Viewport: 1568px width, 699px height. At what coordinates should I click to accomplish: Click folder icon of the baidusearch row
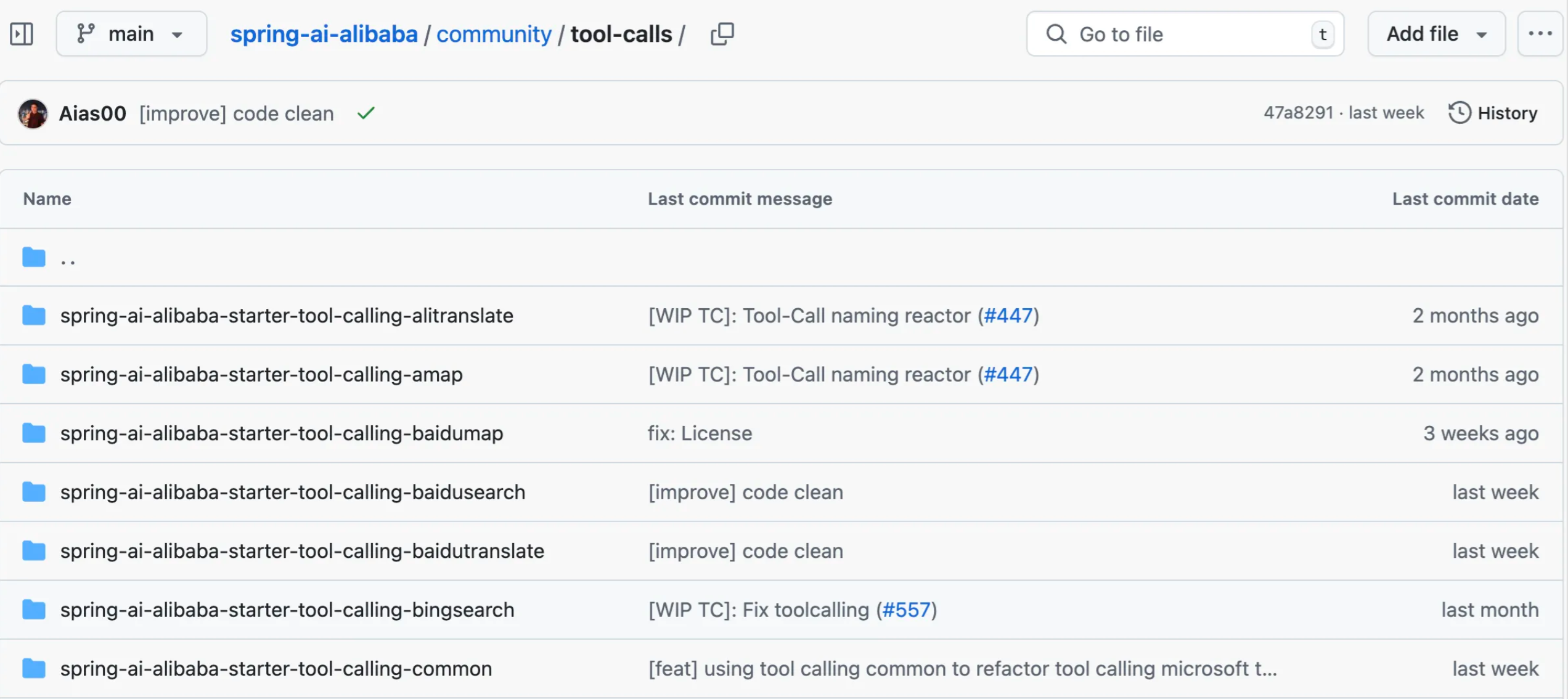34,492
